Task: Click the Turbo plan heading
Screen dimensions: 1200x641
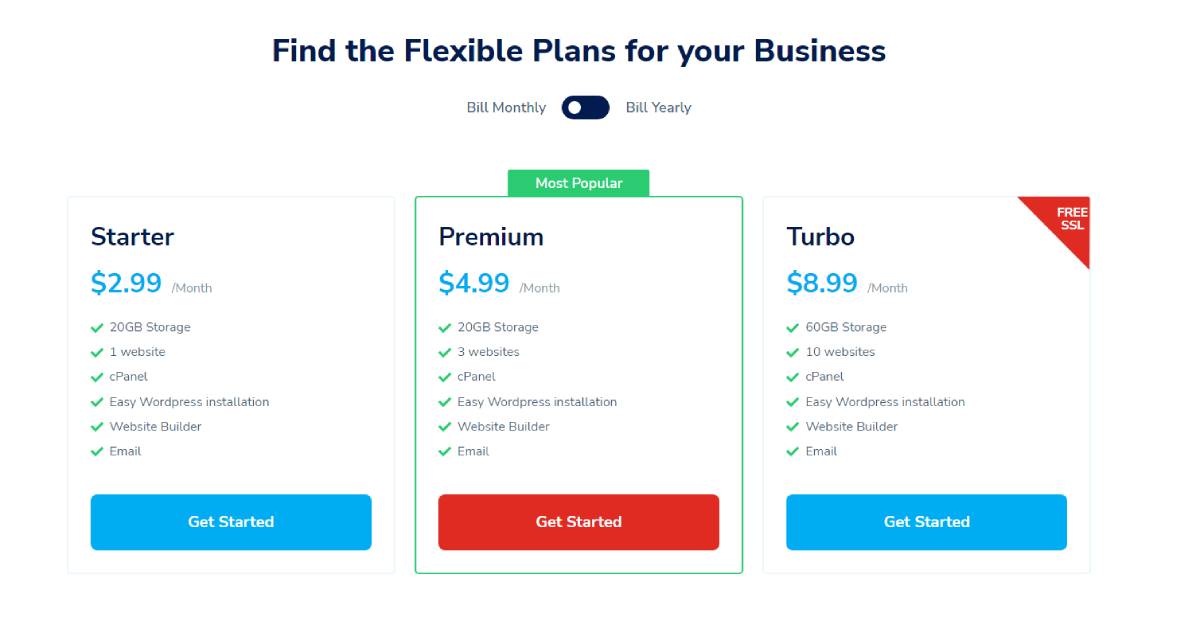Action: [821, 237]
